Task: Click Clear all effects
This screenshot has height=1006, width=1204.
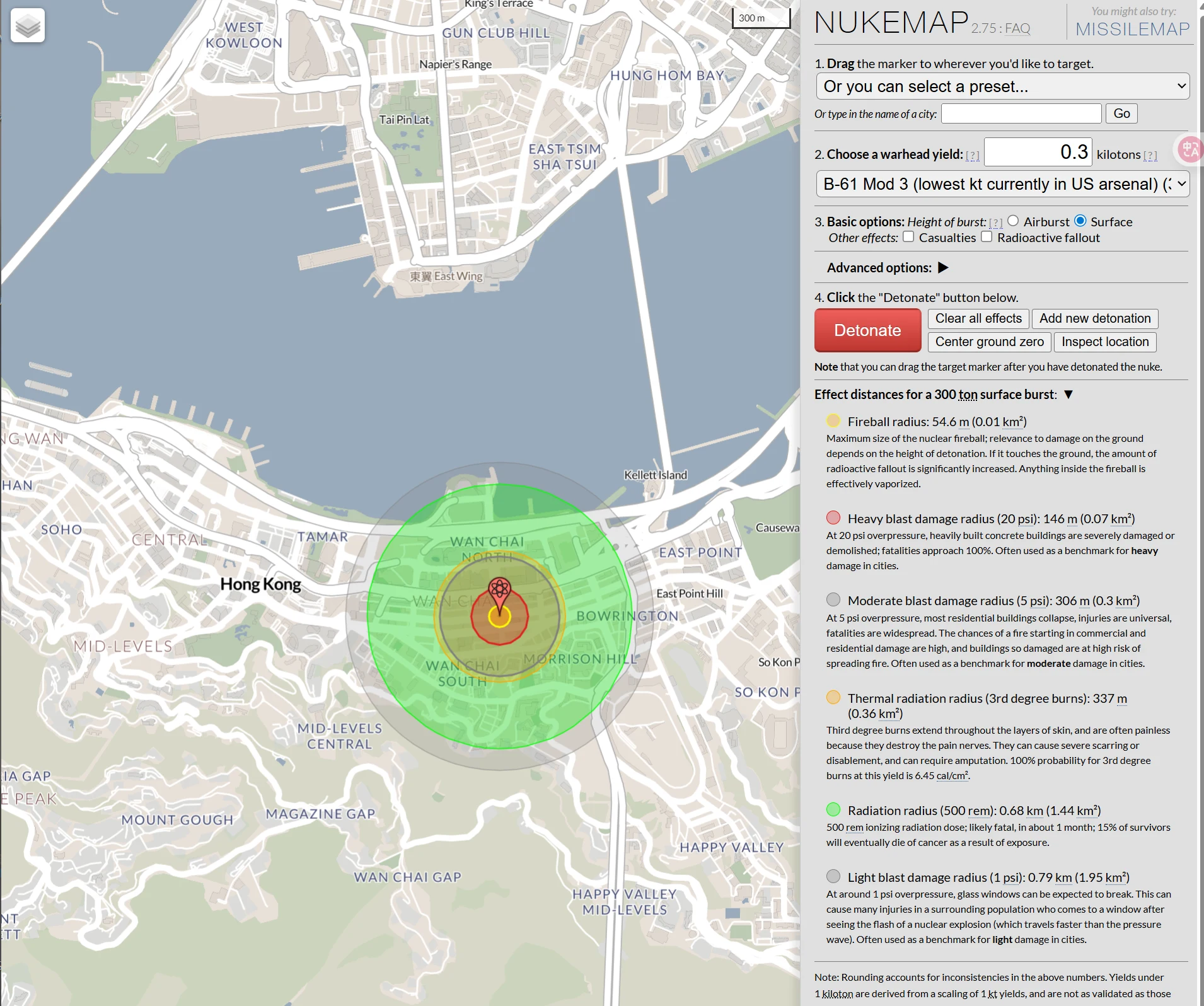Action: coord(978,318)
